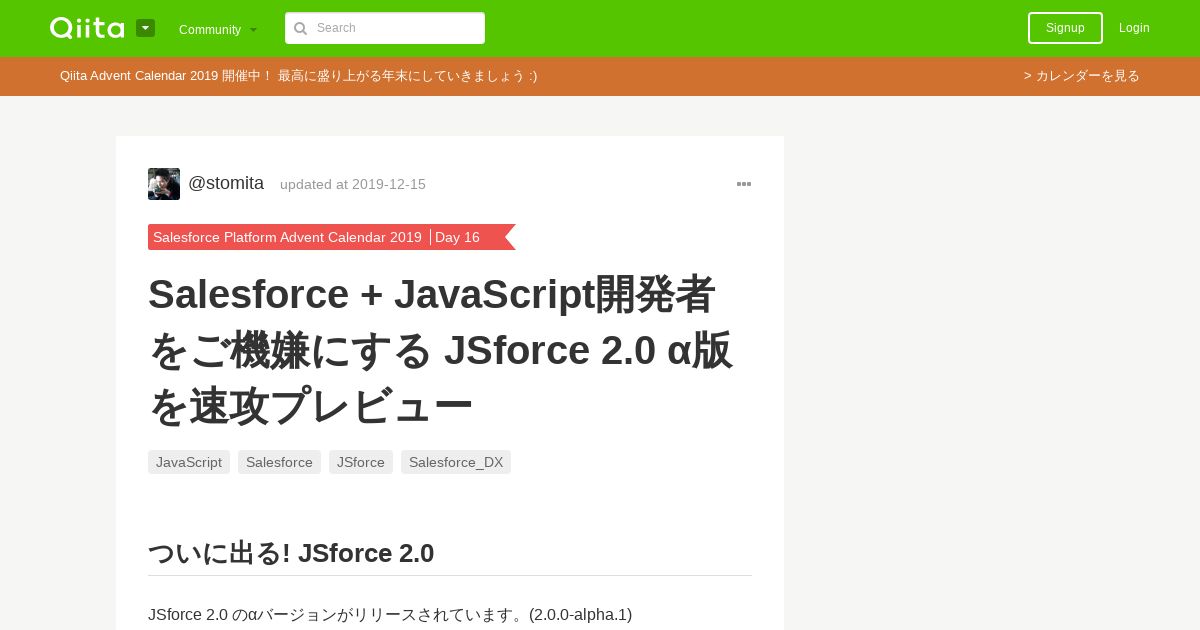Open stomita's avatar image
This screenshot has width=1200, height=630.
(x=164, y=184)
